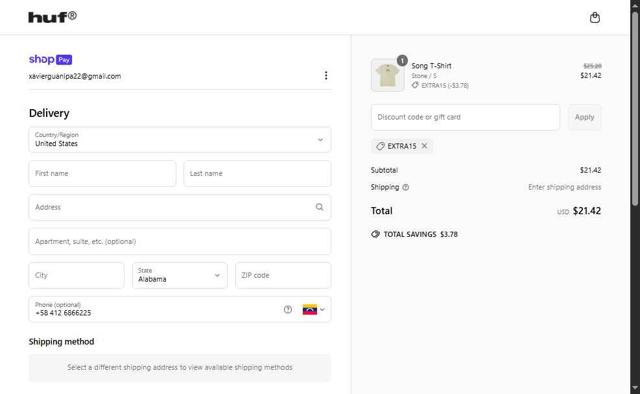Screen dimensions: 640x394
Task: Click the Phone (optional) field
Action: 180,309
